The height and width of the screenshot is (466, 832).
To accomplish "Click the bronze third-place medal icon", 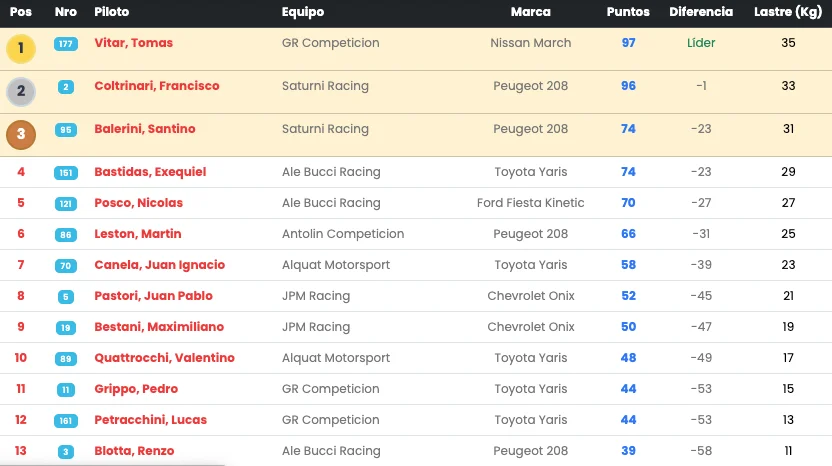I will [21, 134].
